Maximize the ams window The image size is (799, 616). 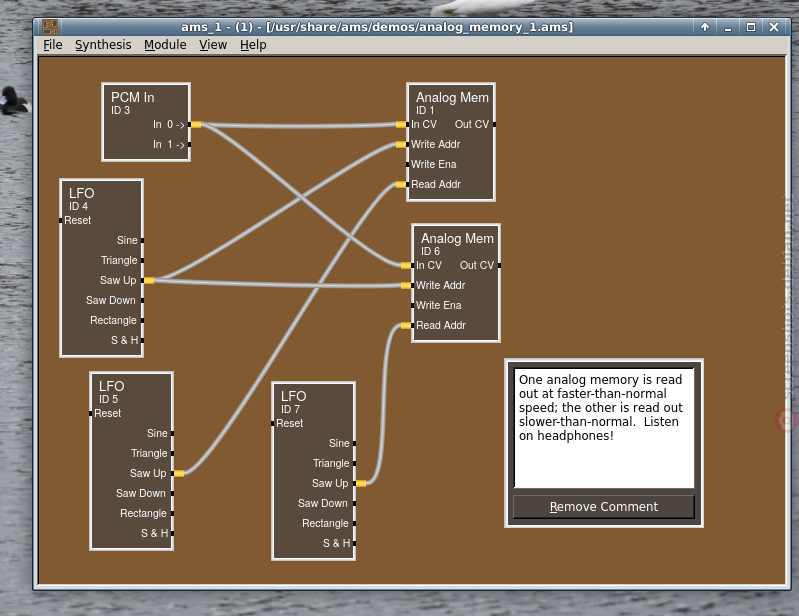pyautogui.click(x=751, y=27)
